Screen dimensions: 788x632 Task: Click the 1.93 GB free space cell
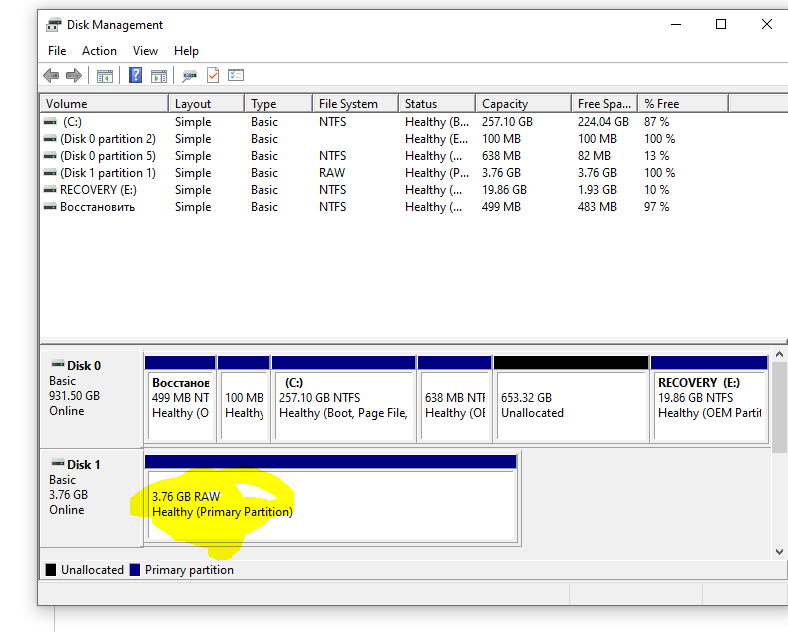click(x=597, y=190)
